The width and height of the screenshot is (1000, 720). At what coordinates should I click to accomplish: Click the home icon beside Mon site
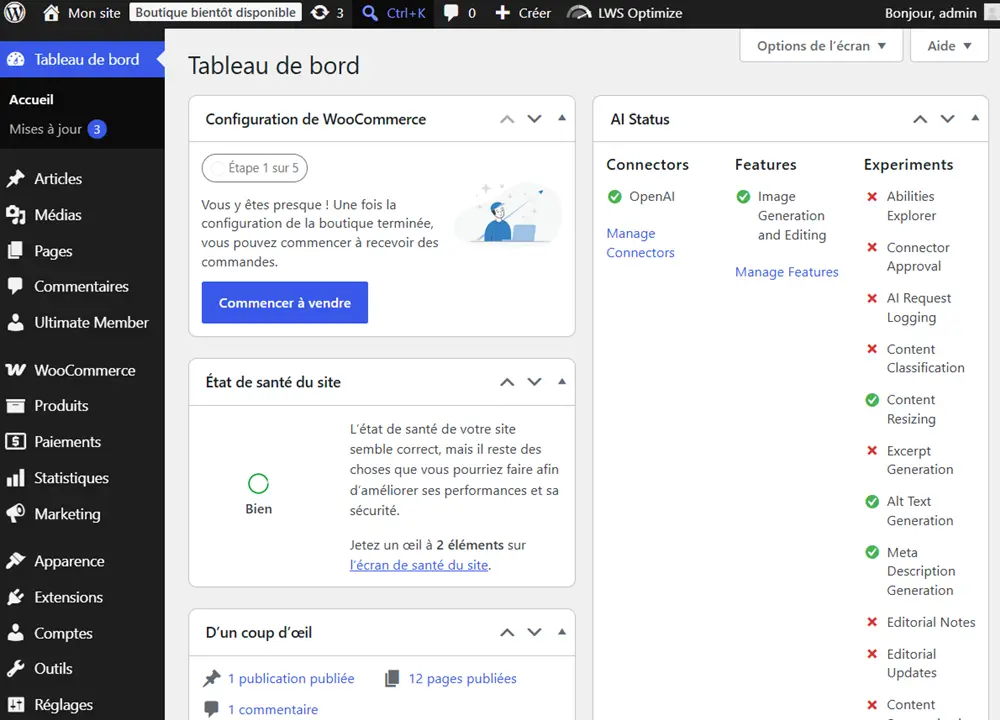[51, 13]
